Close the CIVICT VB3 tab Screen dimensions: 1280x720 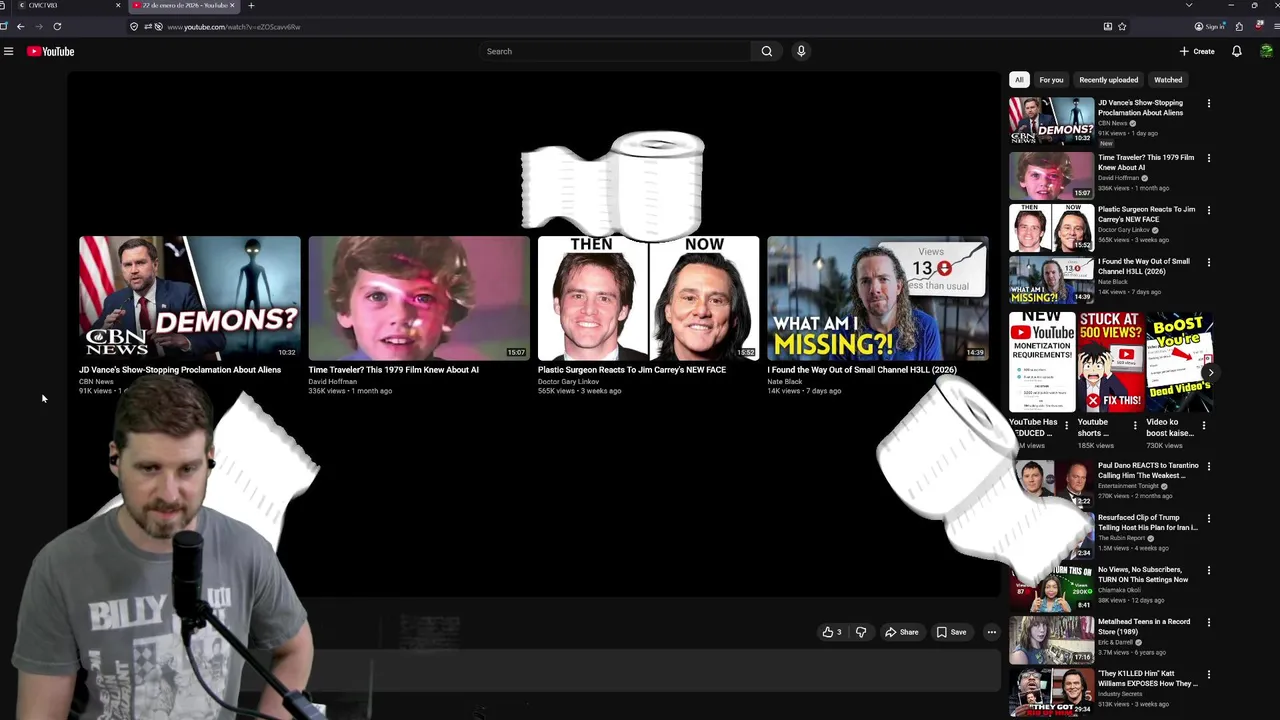point(118,6)
